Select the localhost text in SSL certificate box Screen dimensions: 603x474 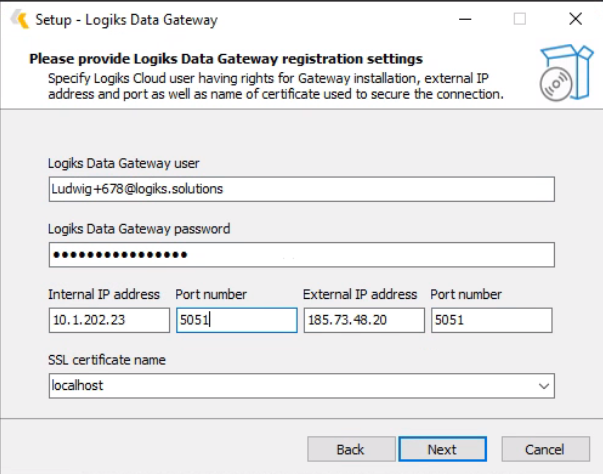click(x=77, y=385)
